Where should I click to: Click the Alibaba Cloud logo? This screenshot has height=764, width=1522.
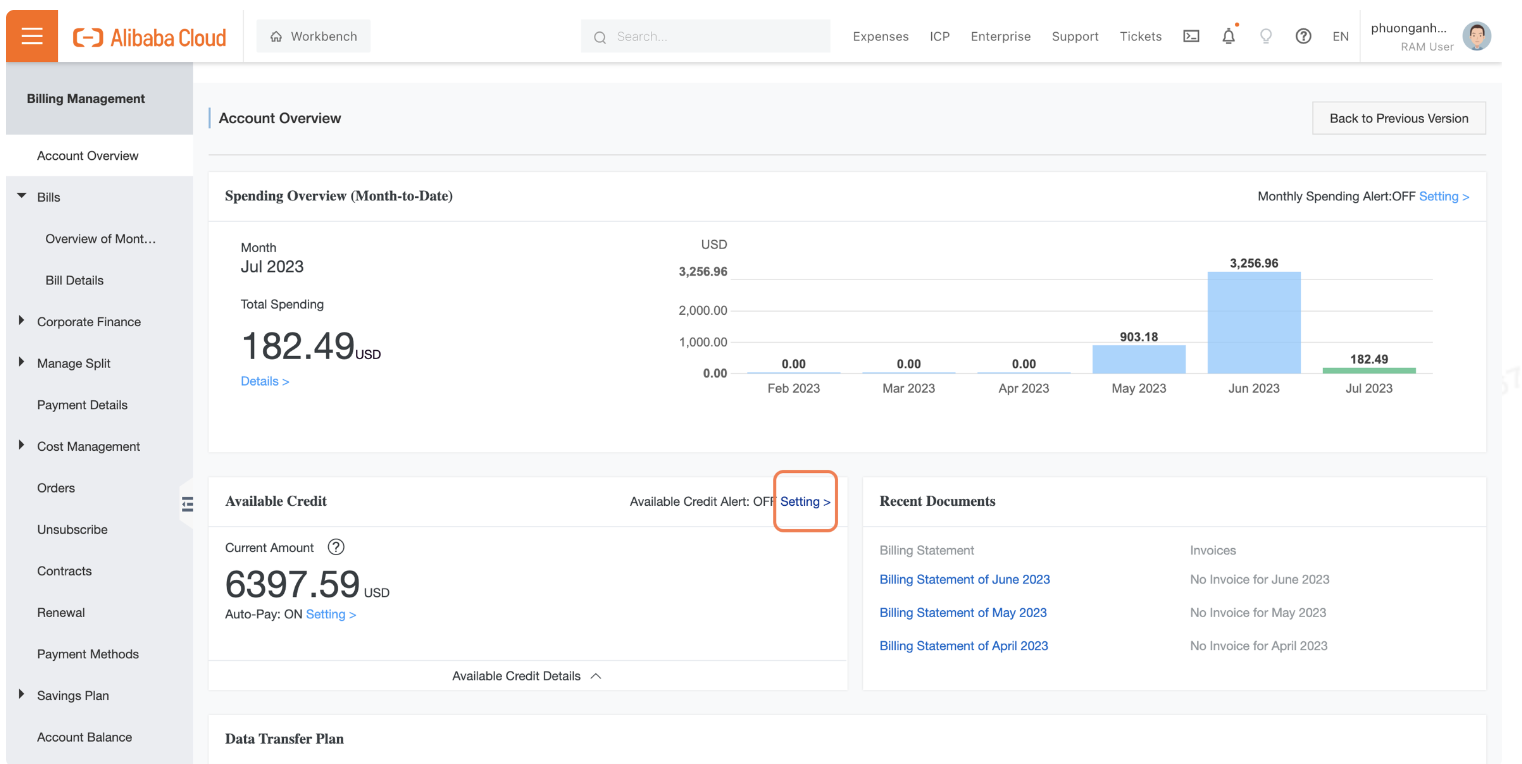148,36
